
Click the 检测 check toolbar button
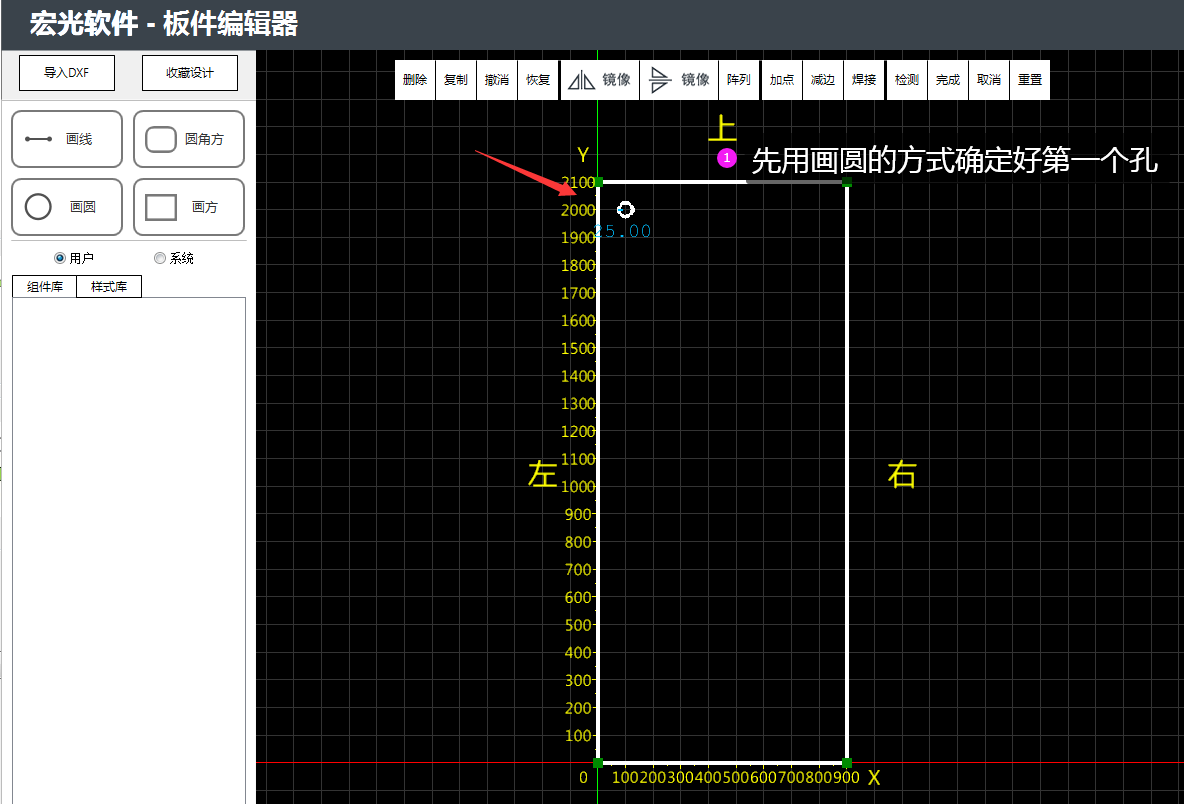(906, 79)
